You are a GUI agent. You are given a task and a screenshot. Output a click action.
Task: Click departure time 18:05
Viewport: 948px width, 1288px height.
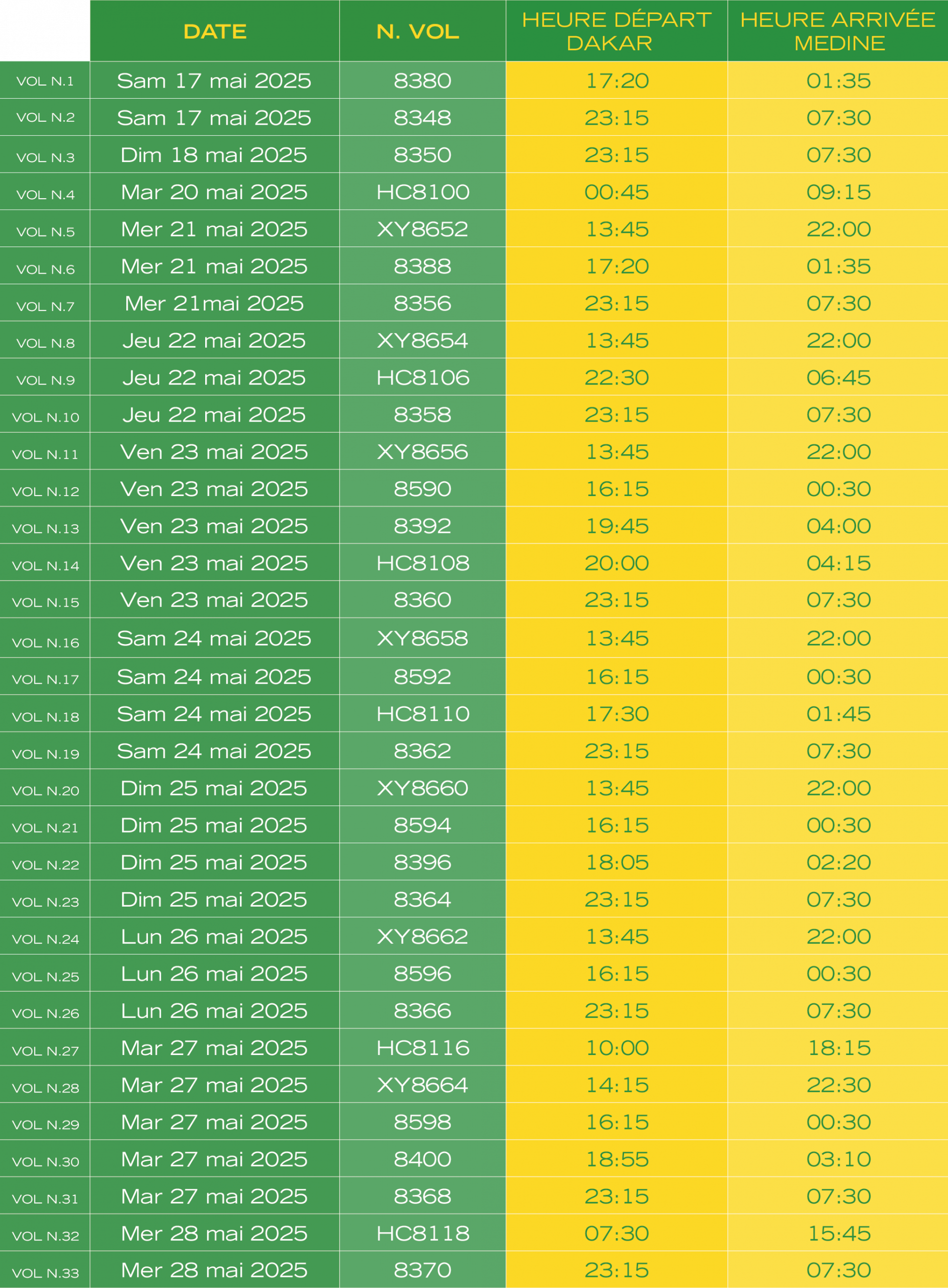(x=617, y=862)
